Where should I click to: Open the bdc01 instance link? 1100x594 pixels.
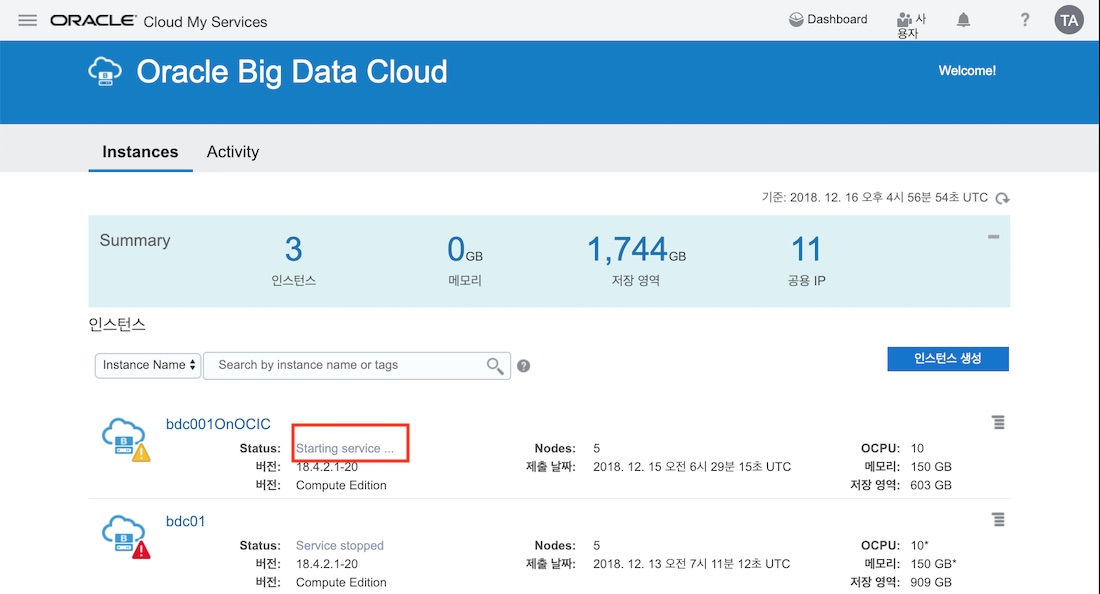click(x=185, y=521)
